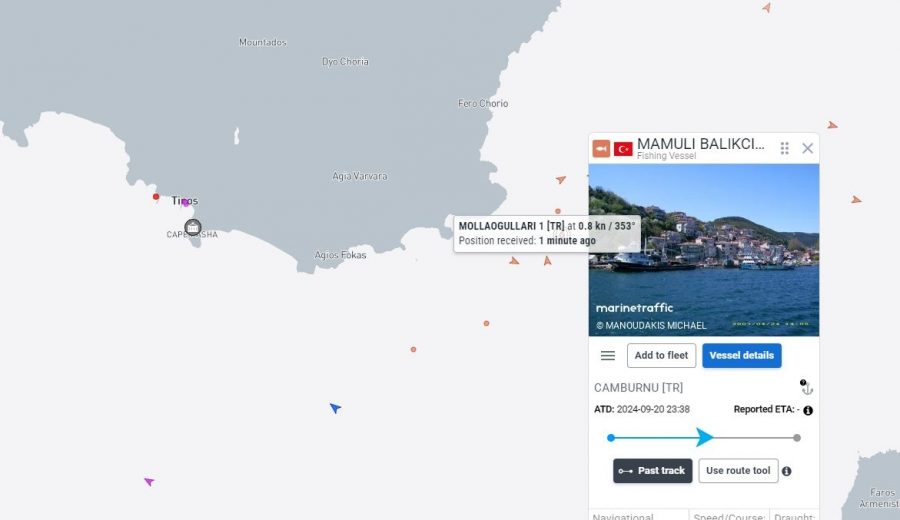Click the blue departure dot on voyage line

coord(611,438)
